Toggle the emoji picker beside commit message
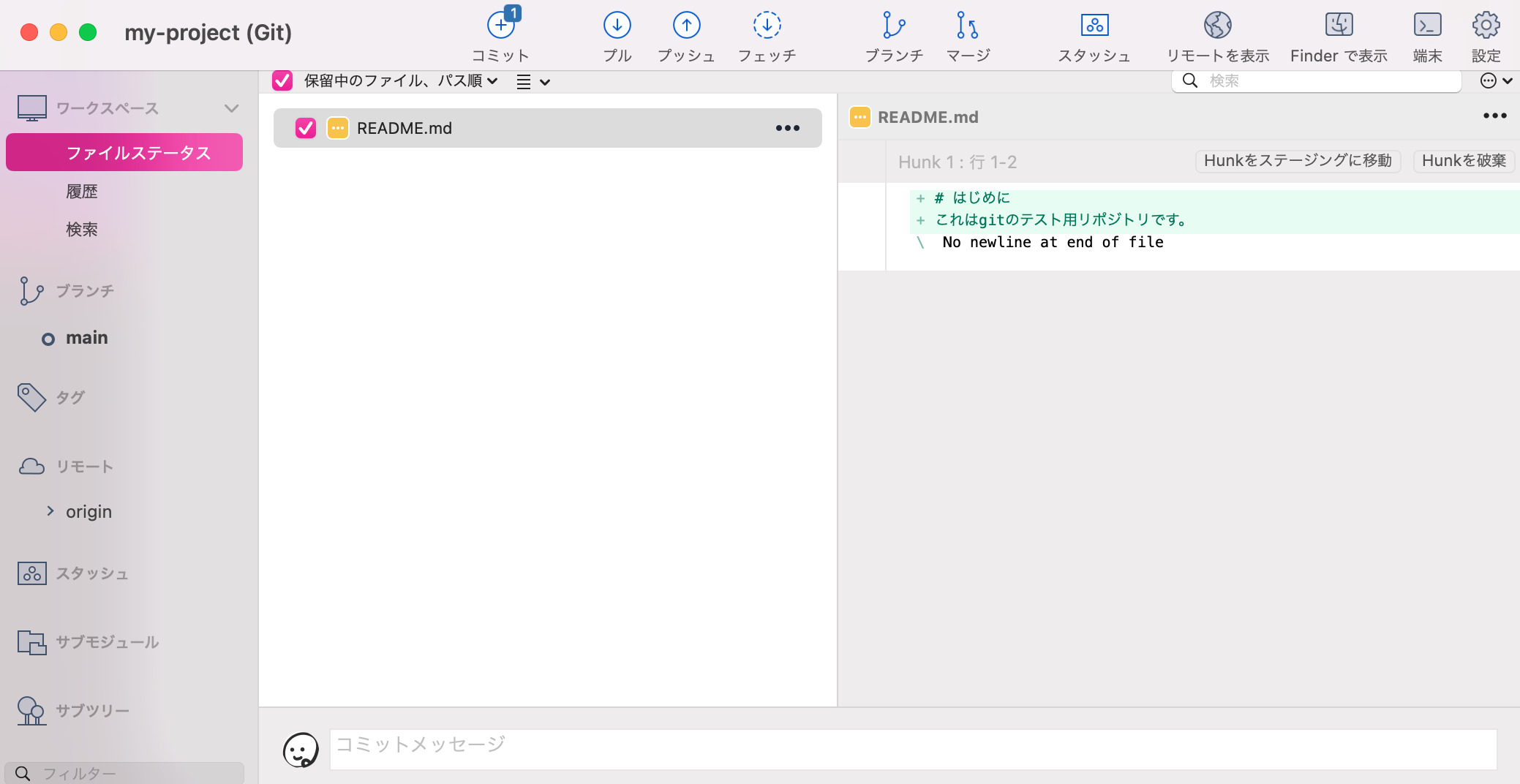 [300, 748]
